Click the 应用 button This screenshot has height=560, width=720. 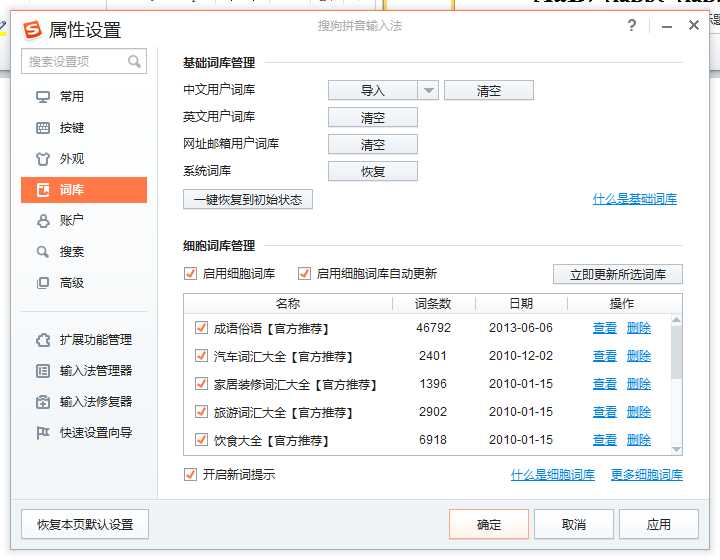[x=658, y=524]
